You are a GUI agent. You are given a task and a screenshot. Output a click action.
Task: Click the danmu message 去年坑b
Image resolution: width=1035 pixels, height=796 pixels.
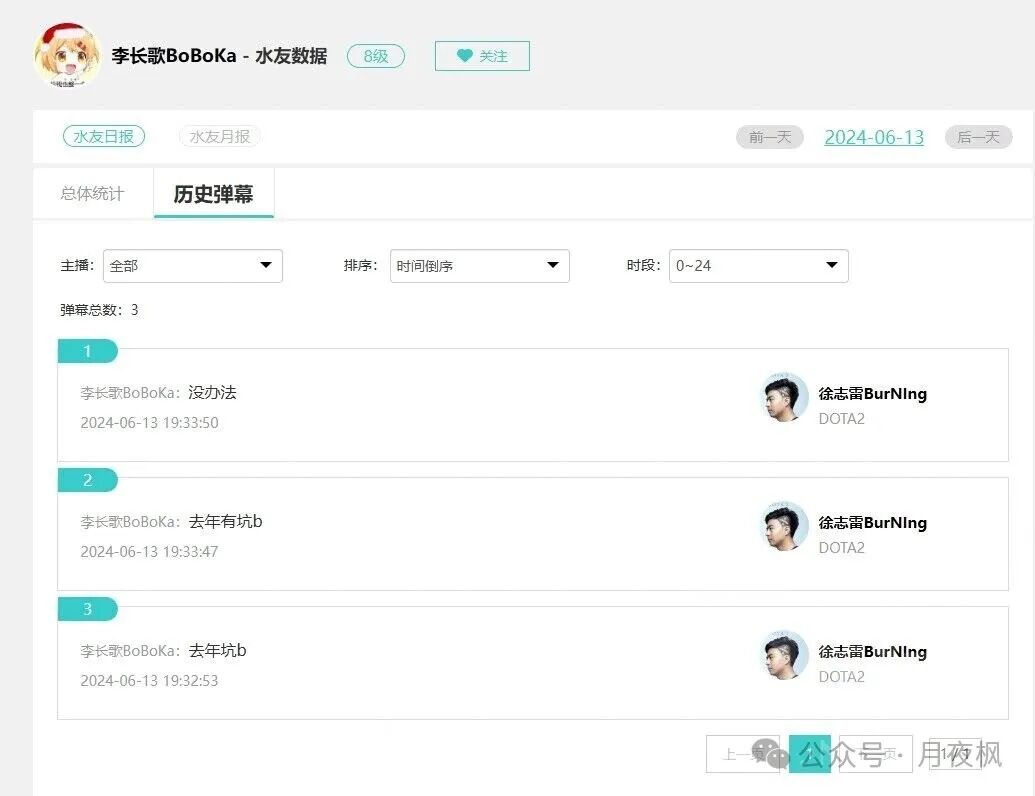218,651
